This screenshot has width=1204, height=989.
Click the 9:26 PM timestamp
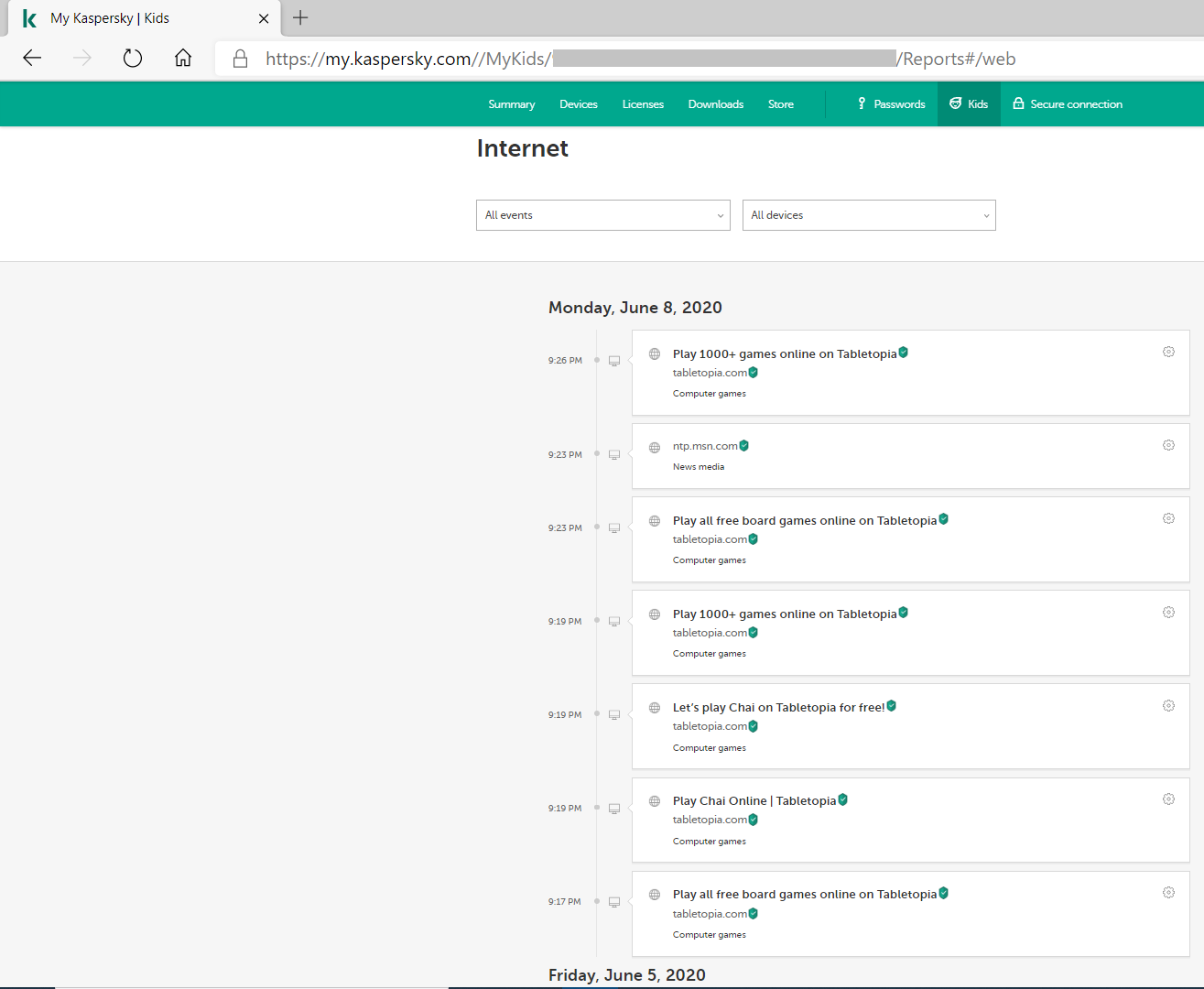tap(565, 361)
